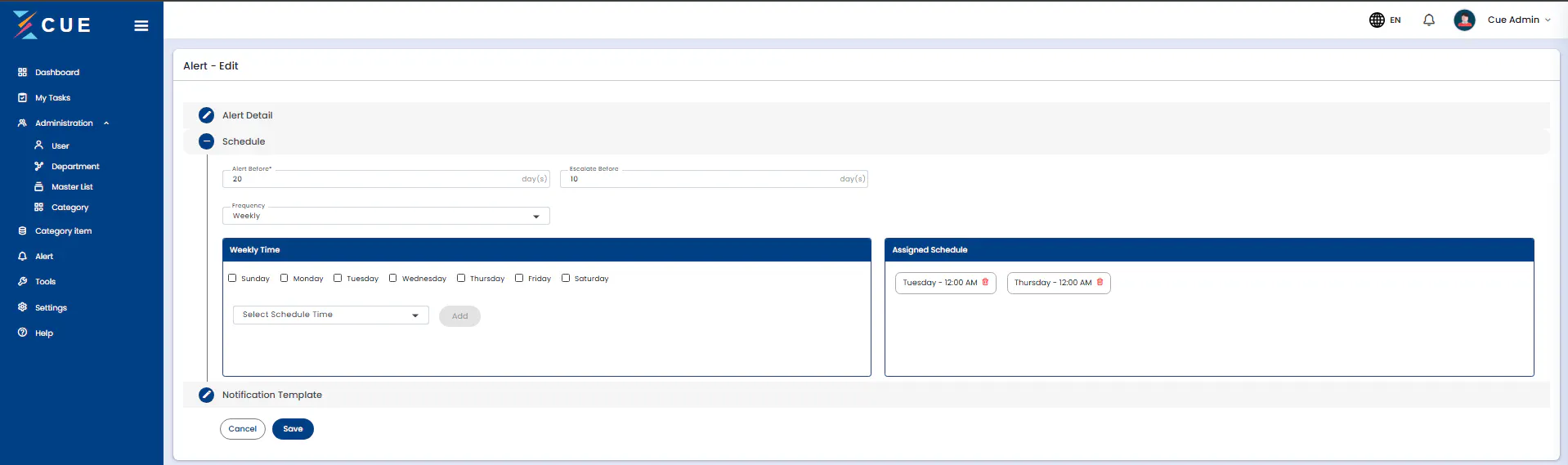Open Dashboard in sidebar
Viewport: 1568px width, 465px height.
[x=57, y=73]
